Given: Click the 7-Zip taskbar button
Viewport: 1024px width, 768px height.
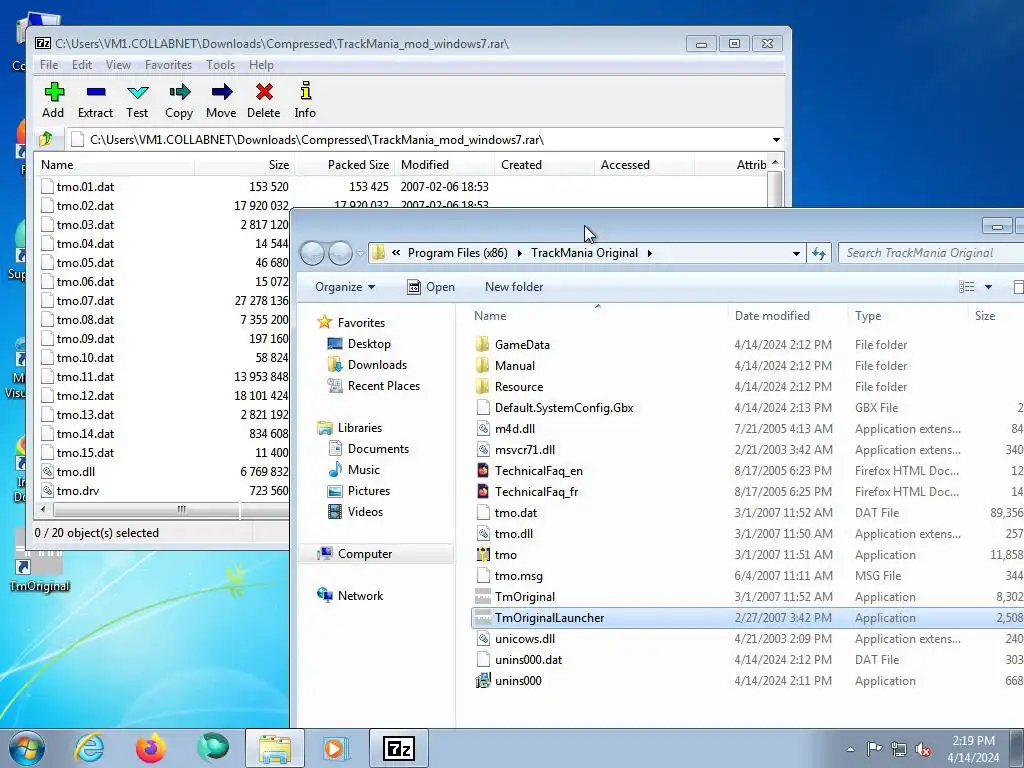Looking at the screenshot, I should click(399, 748).
